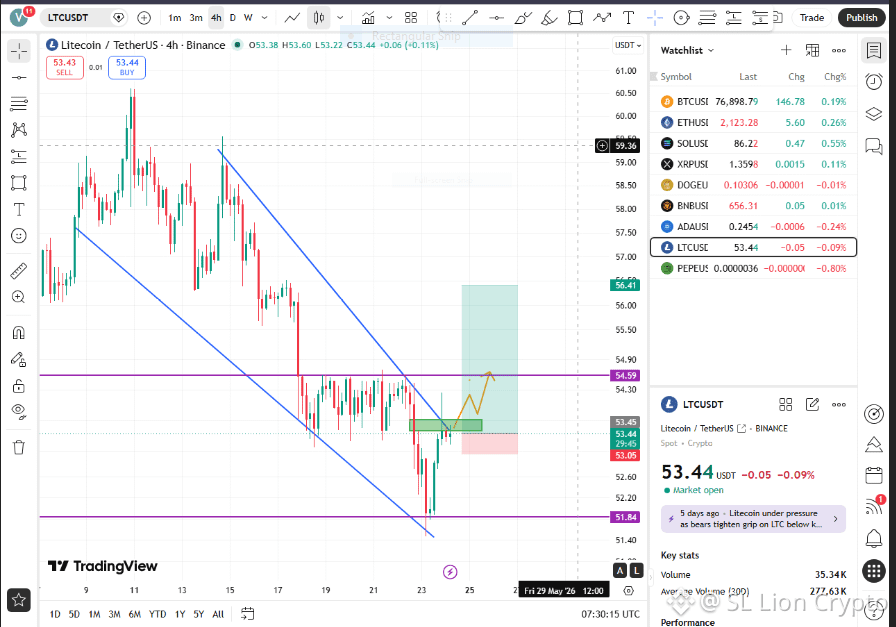The width and height of the screenshot is (896, 627).
Task: Open the prediction and measurement tools
Action: click(x=19, y=156)
